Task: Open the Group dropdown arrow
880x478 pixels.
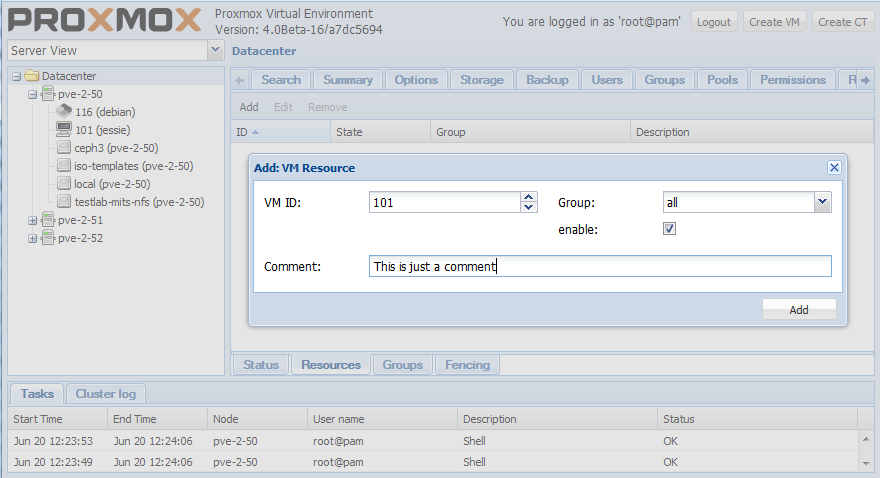Action: [822, 202]
